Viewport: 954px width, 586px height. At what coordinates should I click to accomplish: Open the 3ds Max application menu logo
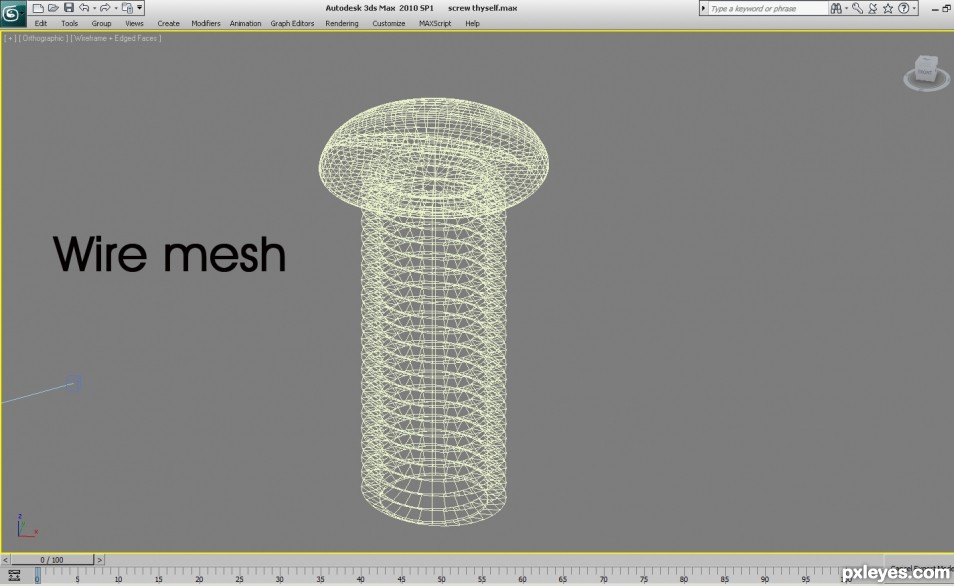pos(12,13)
